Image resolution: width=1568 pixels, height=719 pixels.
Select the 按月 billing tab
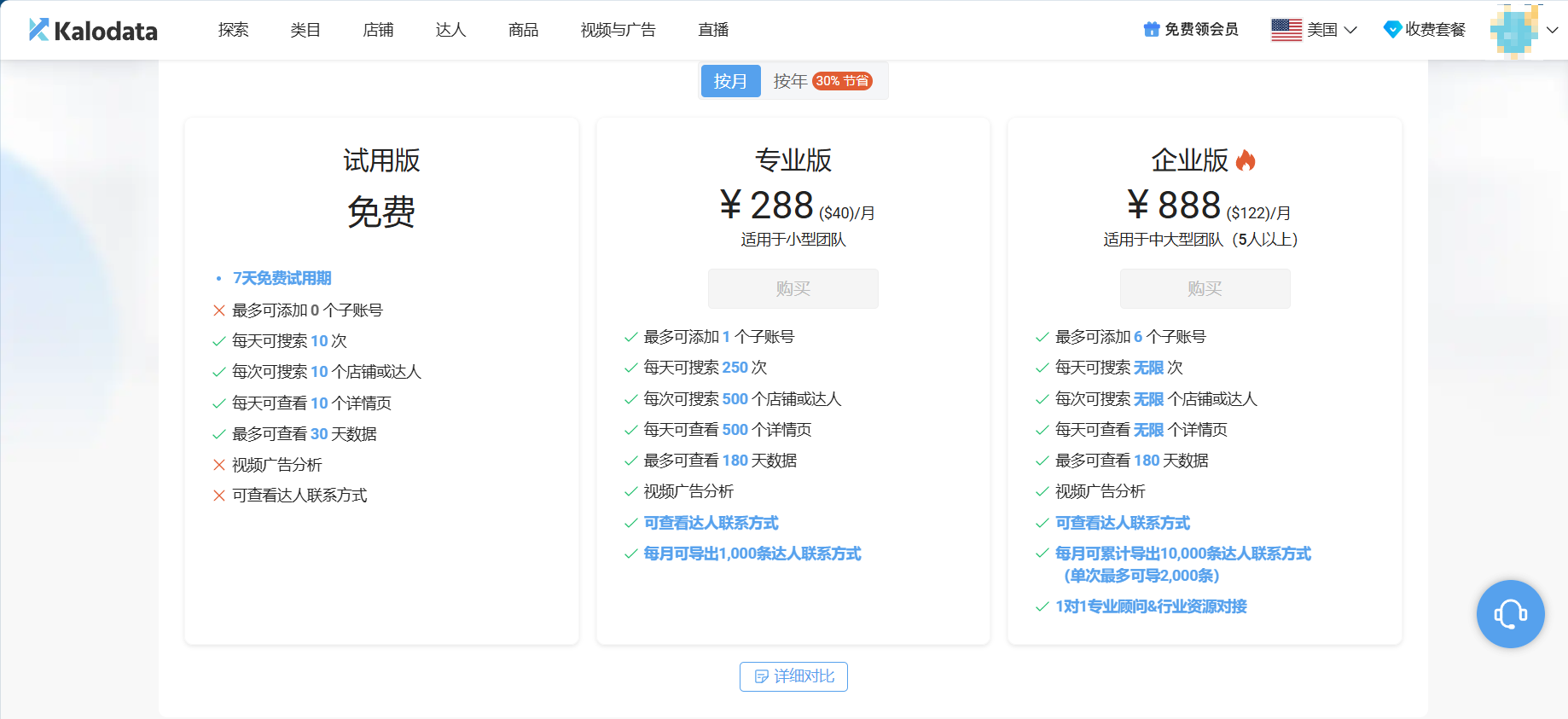tap(730, 81)
